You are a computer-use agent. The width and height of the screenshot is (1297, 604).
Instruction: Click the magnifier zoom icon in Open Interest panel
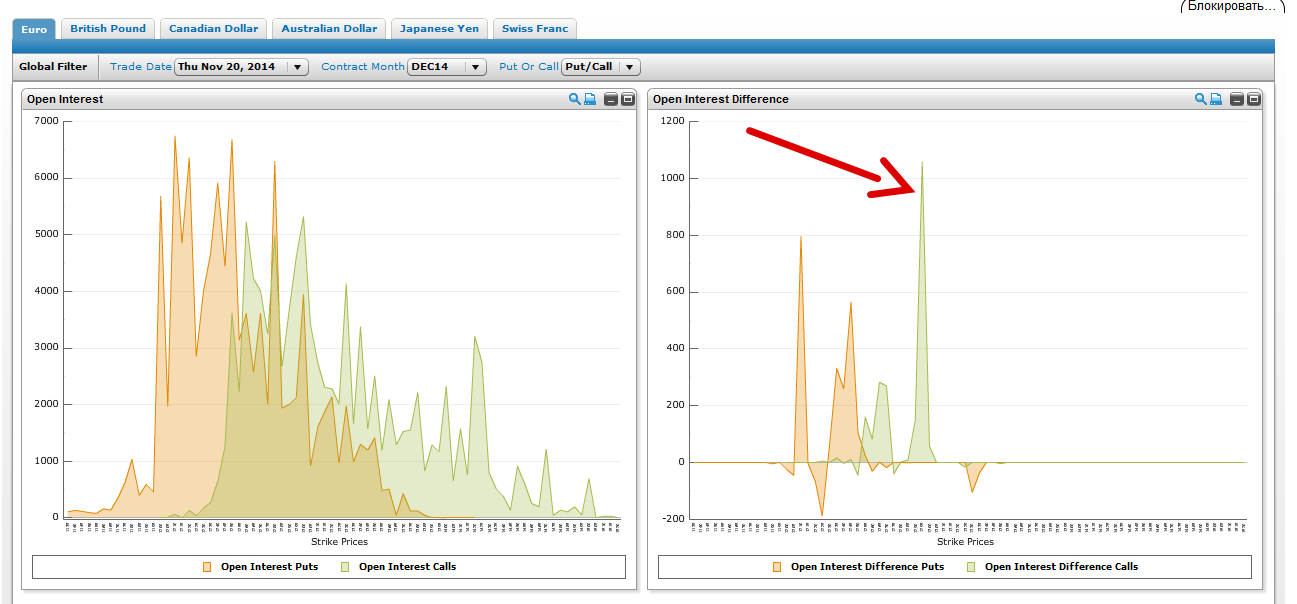[575, 99]
